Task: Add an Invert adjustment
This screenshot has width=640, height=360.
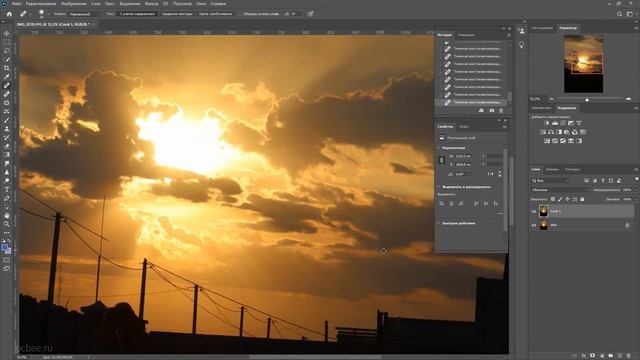Action: coord(547,141)
